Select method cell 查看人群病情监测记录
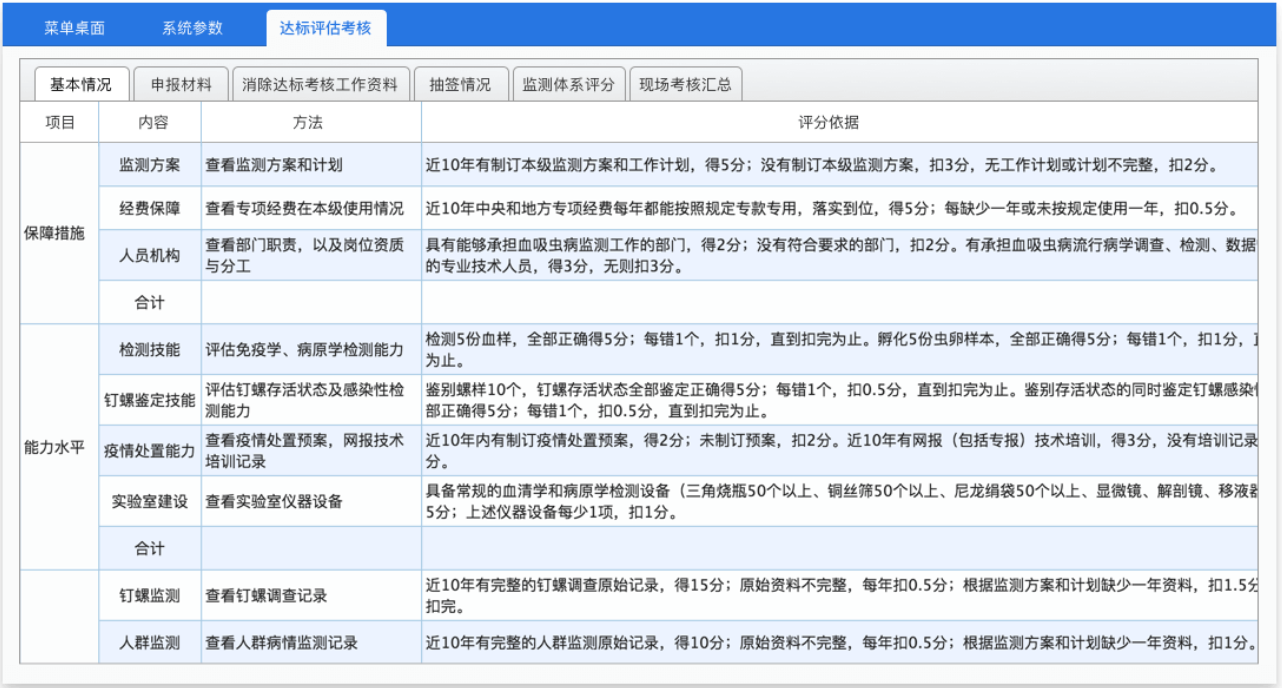Viewport: 1282px width, 688px height. point(311,642)
